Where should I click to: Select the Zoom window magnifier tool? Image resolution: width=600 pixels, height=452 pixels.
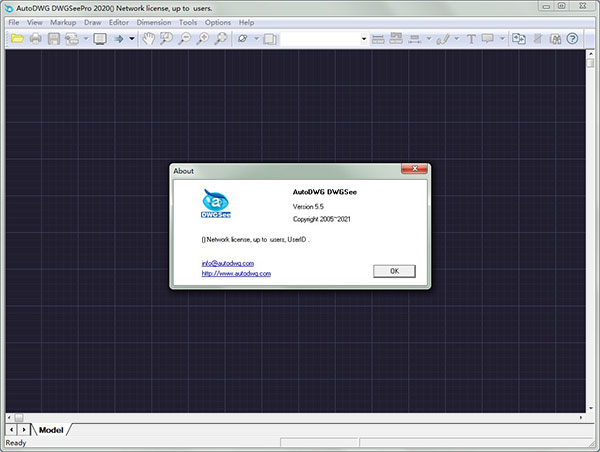(x=166, y=39)
